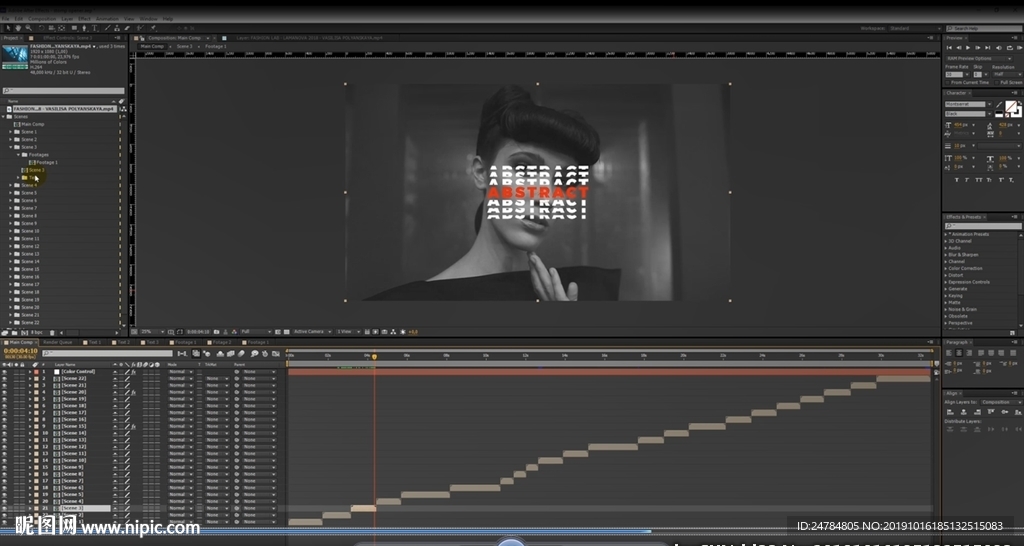Apply All Caps in Character panel
The width and height of the screenshot is (1024, 546).
(979, 180)
